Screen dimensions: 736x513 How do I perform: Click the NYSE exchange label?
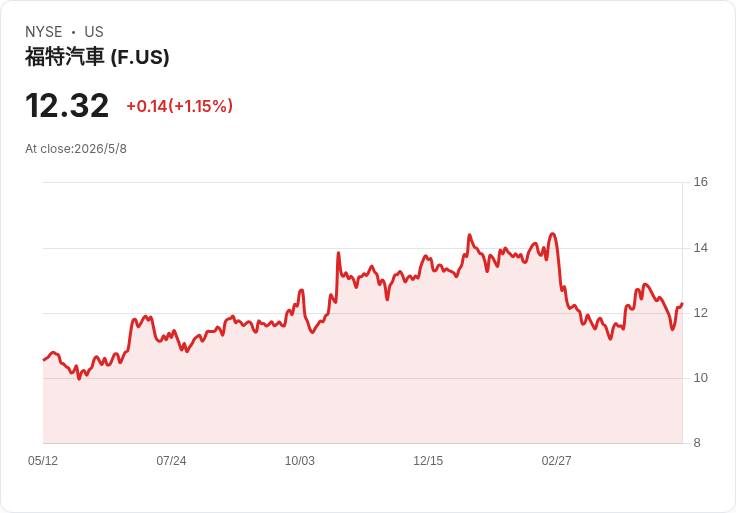coord(44,32)
